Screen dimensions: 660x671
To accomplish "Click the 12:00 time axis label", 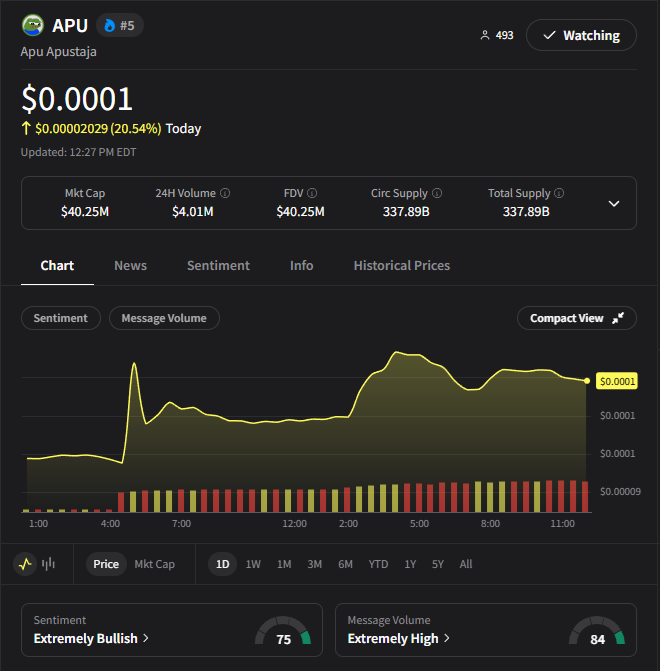I will click(x=294, y=524).
